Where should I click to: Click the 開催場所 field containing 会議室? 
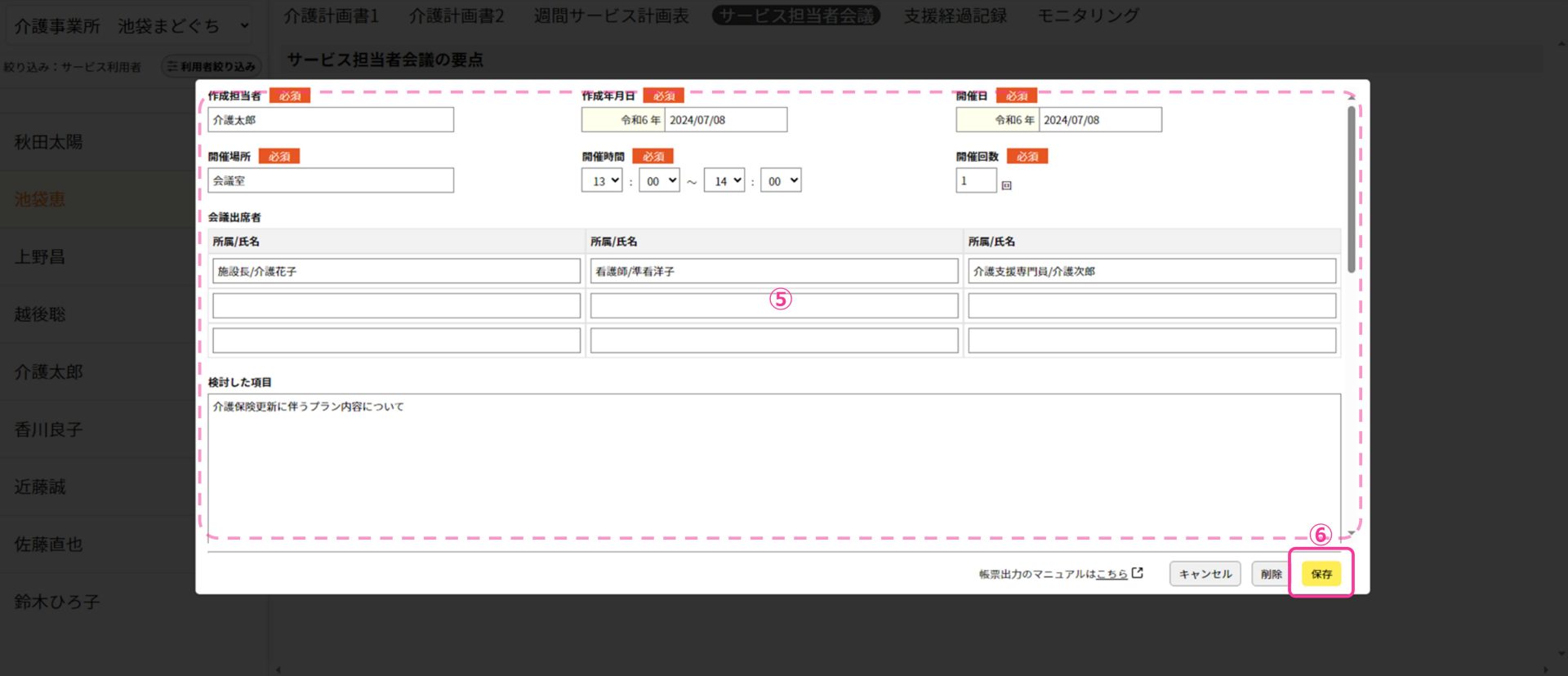(331, 180)
